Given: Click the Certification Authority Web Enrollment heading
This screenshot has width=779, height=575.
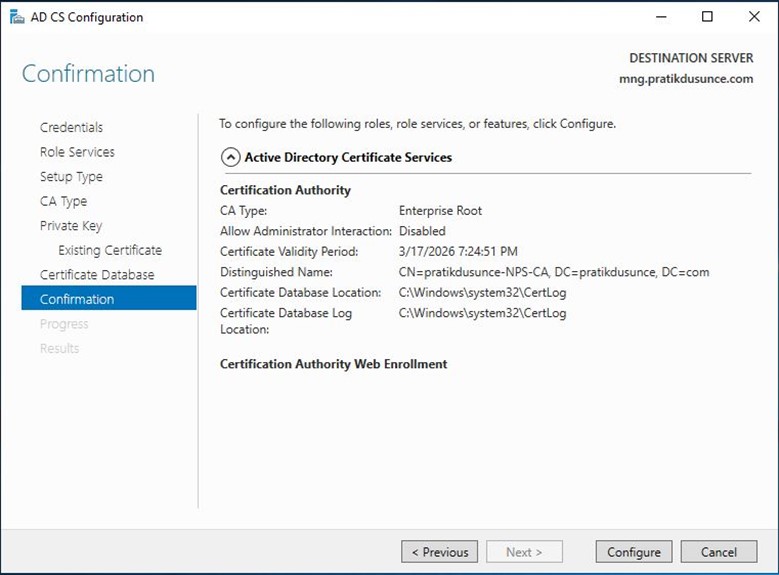Looking at the screenshot, I should coord(333,364).
